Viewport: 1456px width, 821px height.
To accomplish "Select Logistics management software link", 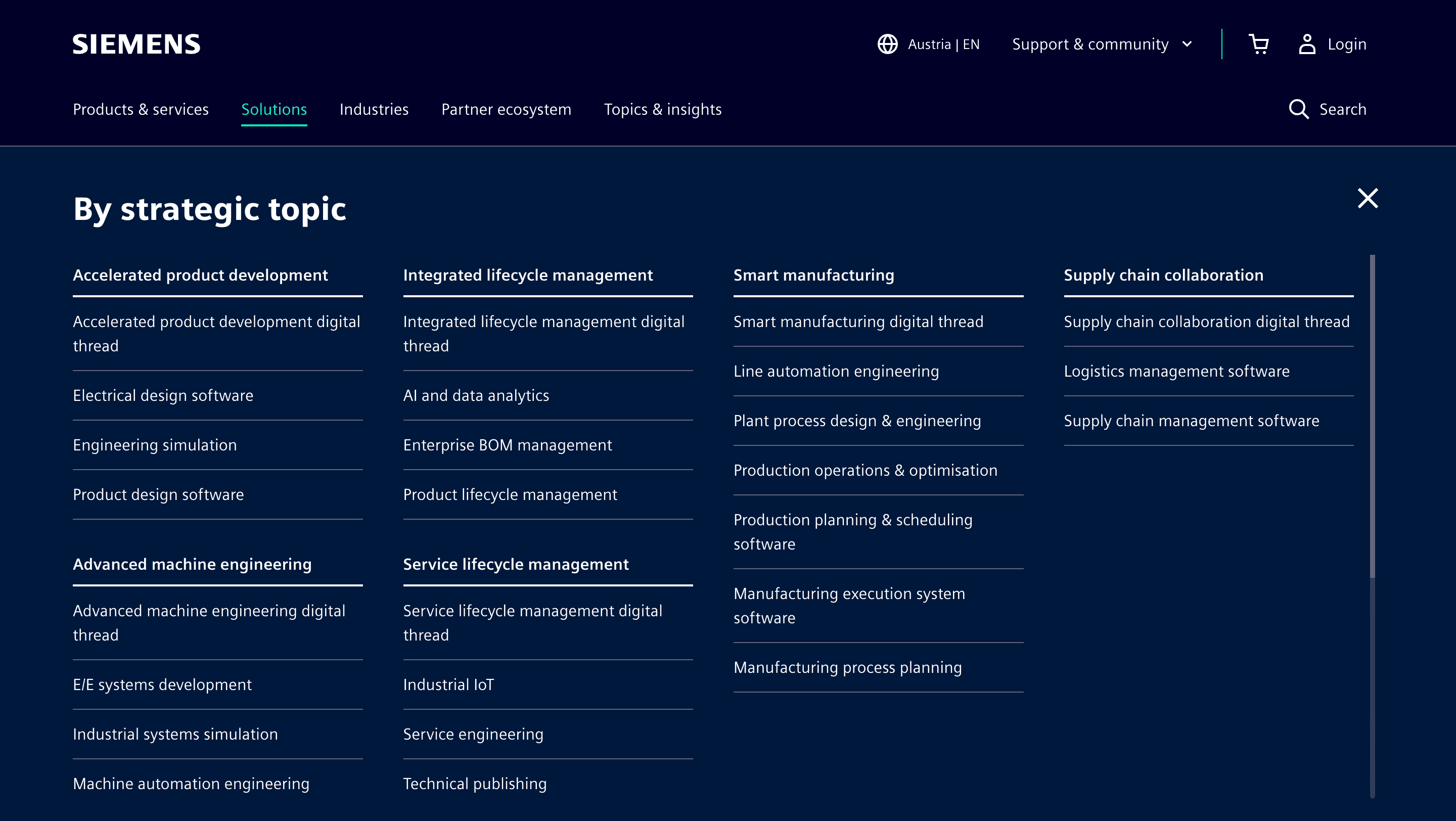I will click(1176, 371).
